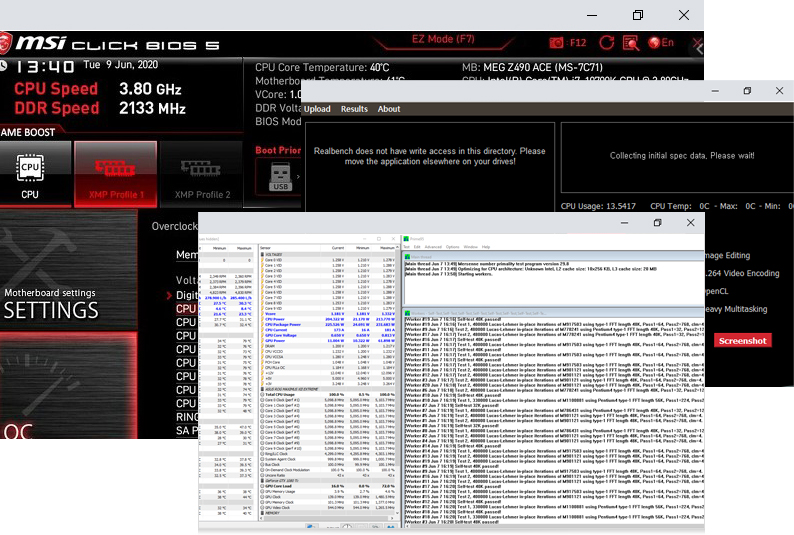
Task: Open About menu in RealBench
Action: click(x=389, y=109)
